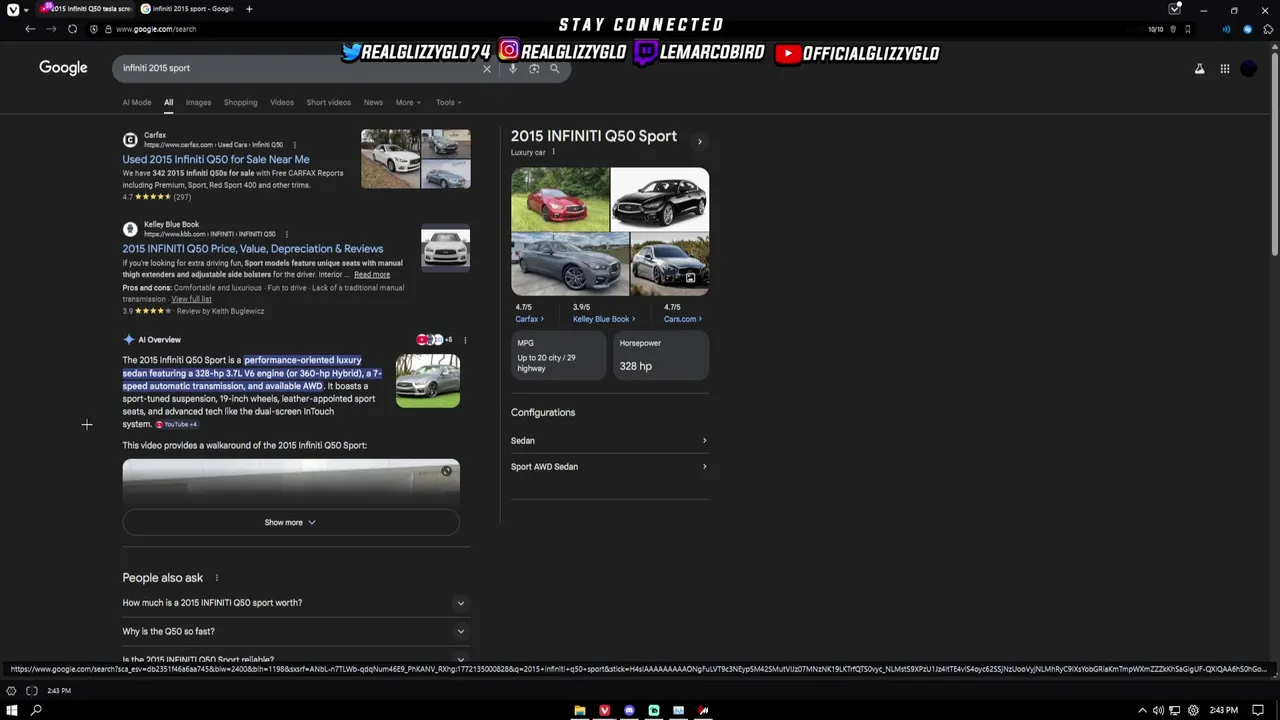Open Carfax rating link in car panel

[x=529, y=319]
